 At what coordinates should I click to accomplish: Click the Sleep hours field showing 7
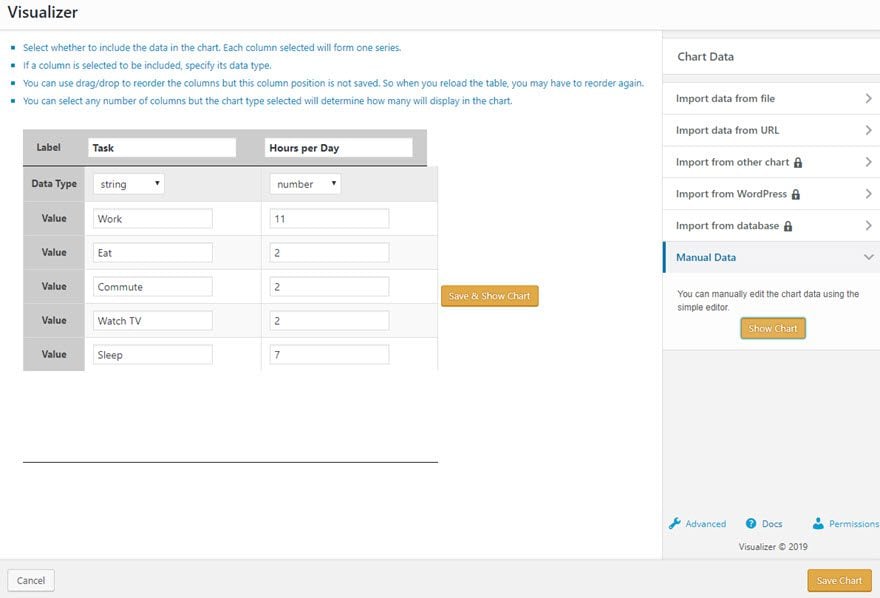pos(329,355)
